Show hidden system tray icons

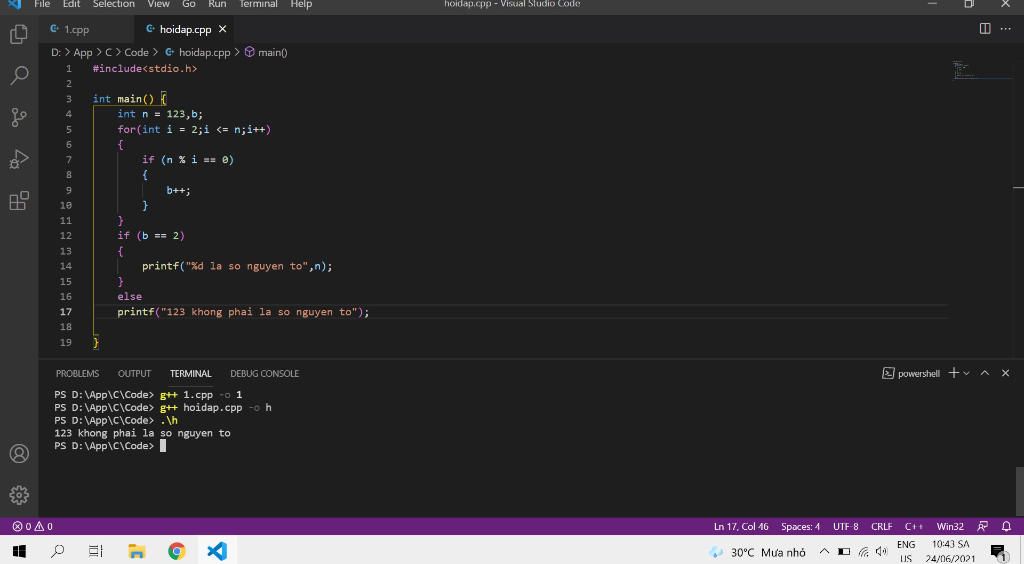point(824,552)
